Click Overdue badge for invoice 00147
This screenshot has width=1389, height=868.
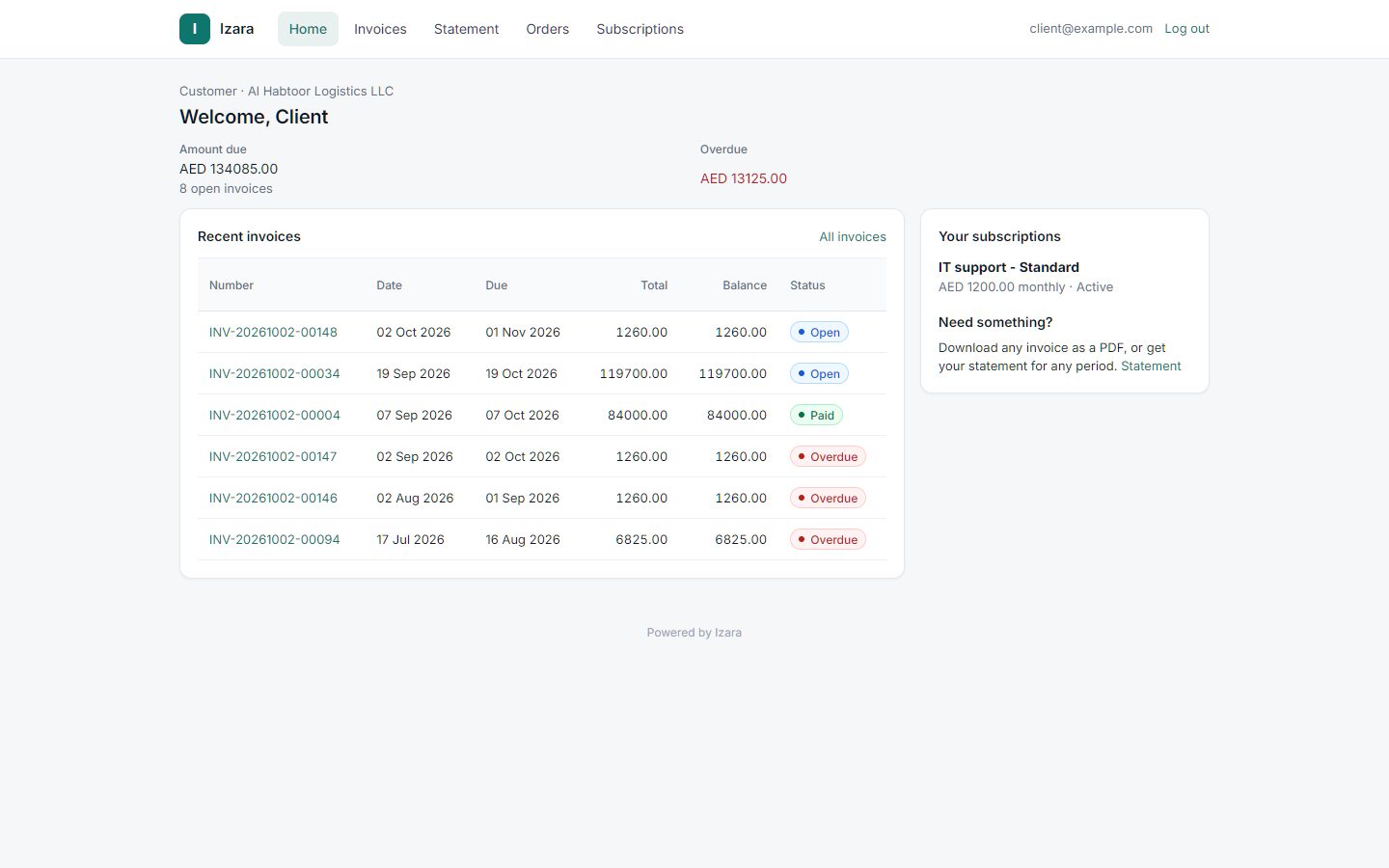click(828, 456)
